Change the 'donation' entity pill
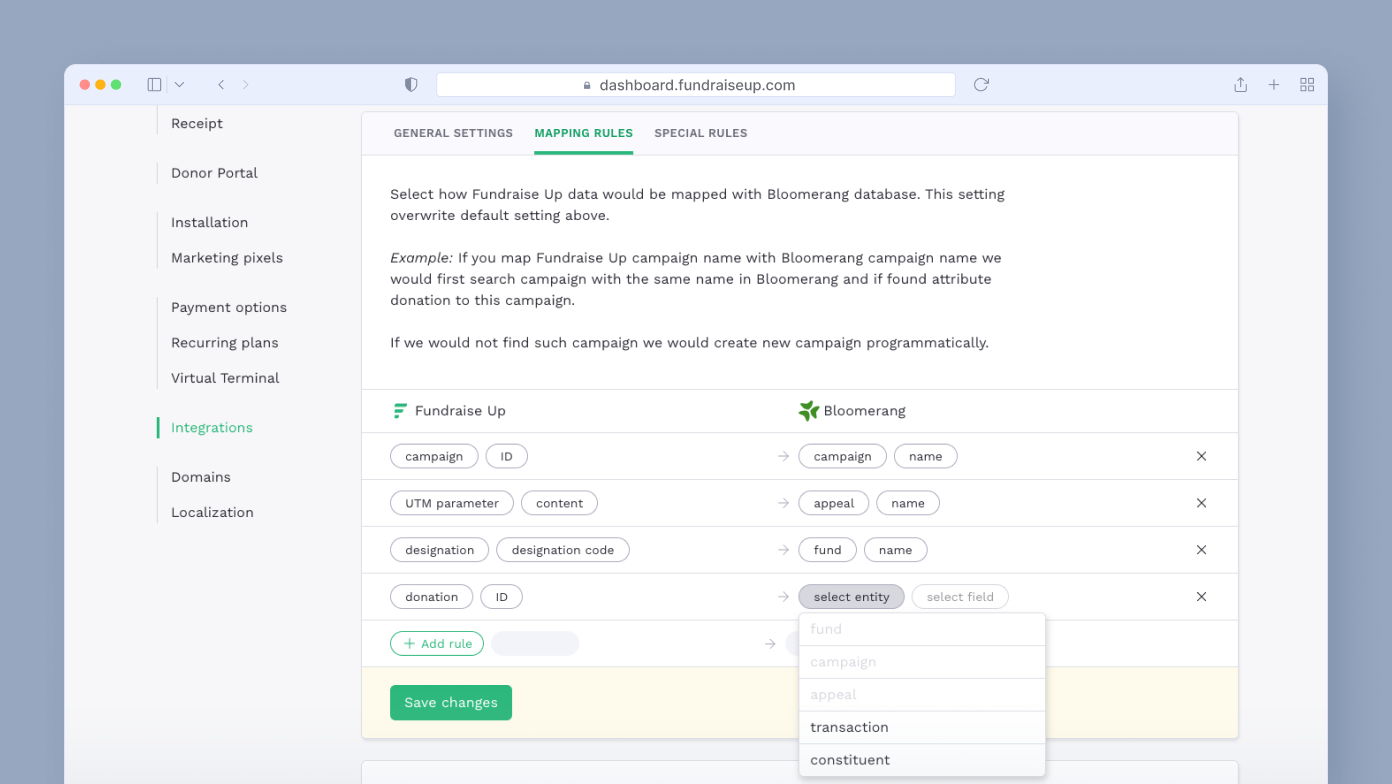The height and width of the screenshot is (784, 1392). tap(432, 597)
